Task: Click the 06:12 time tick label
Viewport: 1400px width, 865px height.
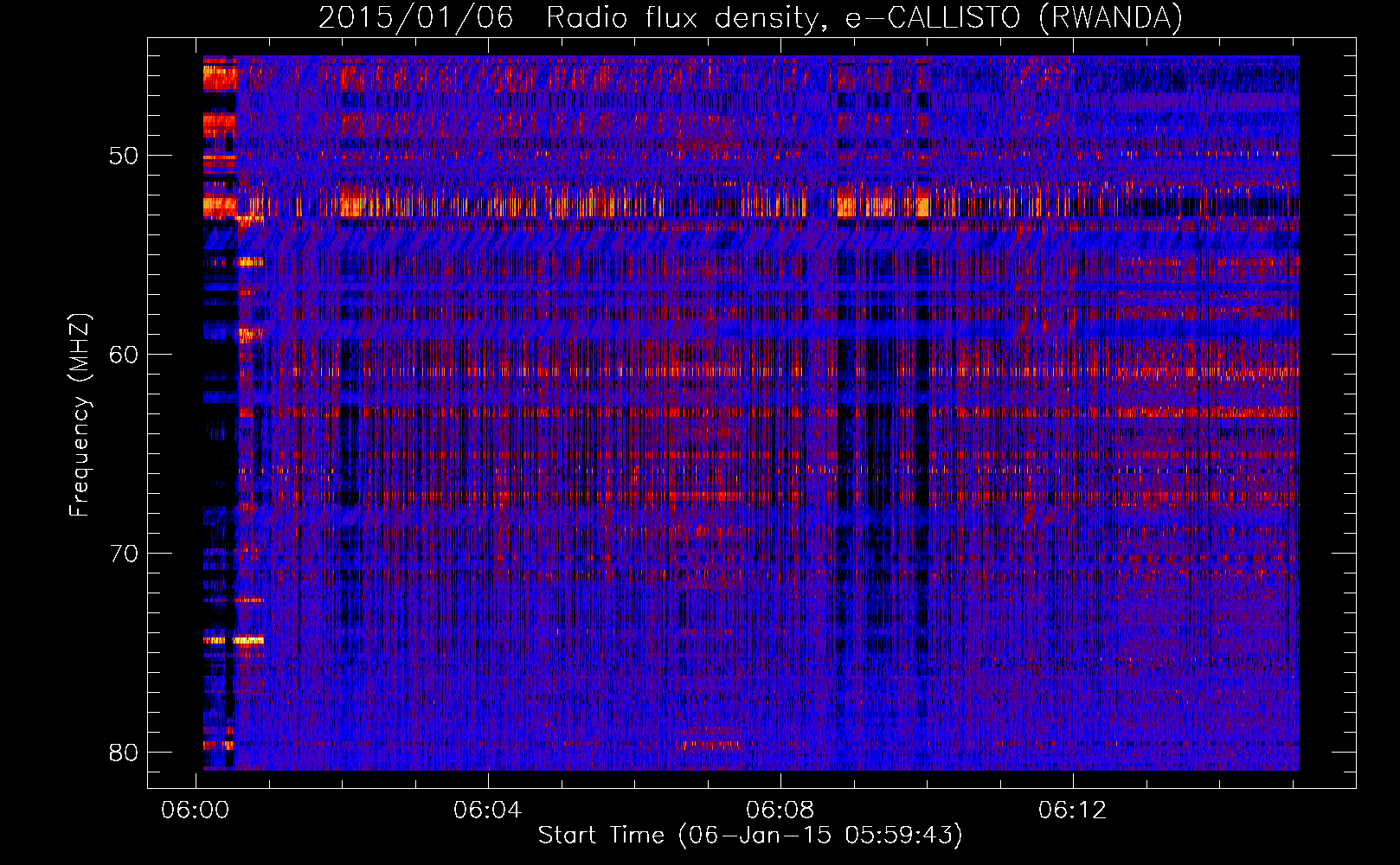Action: point(1073,810)
